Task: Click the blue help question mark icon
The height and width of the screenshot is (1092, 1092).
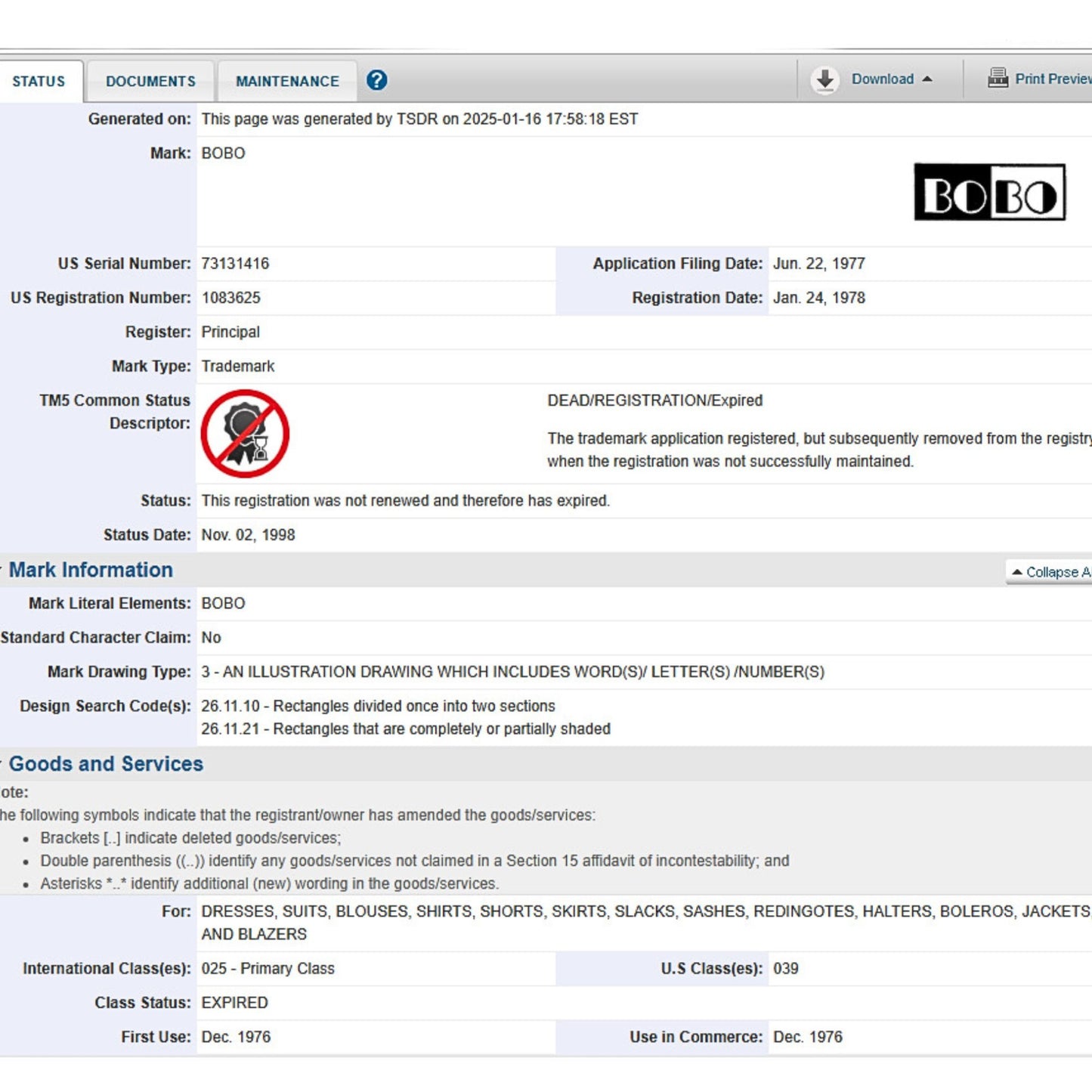Action: pos(376,80)
